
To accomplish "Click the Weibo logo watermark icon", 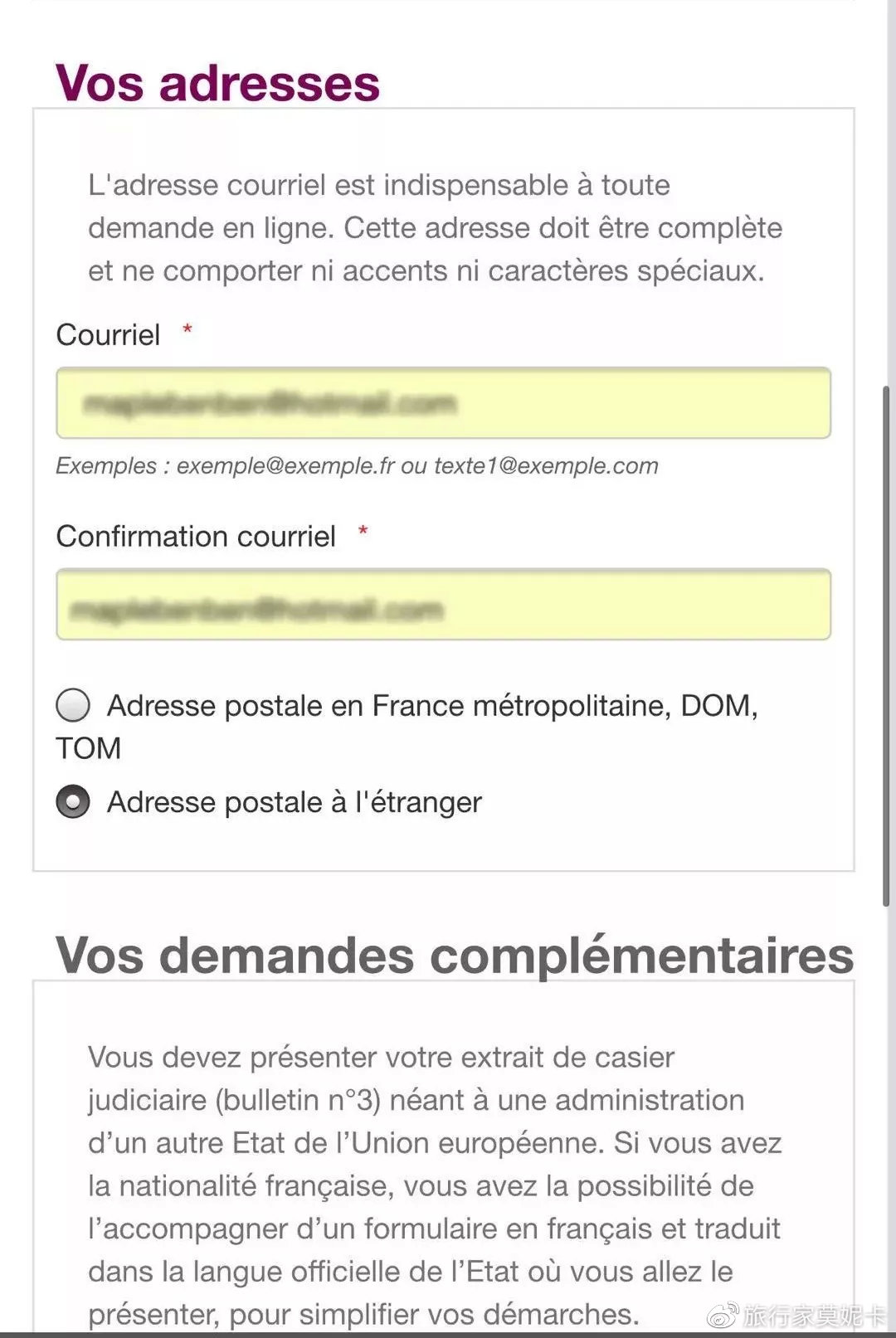I will (722, 1314).
